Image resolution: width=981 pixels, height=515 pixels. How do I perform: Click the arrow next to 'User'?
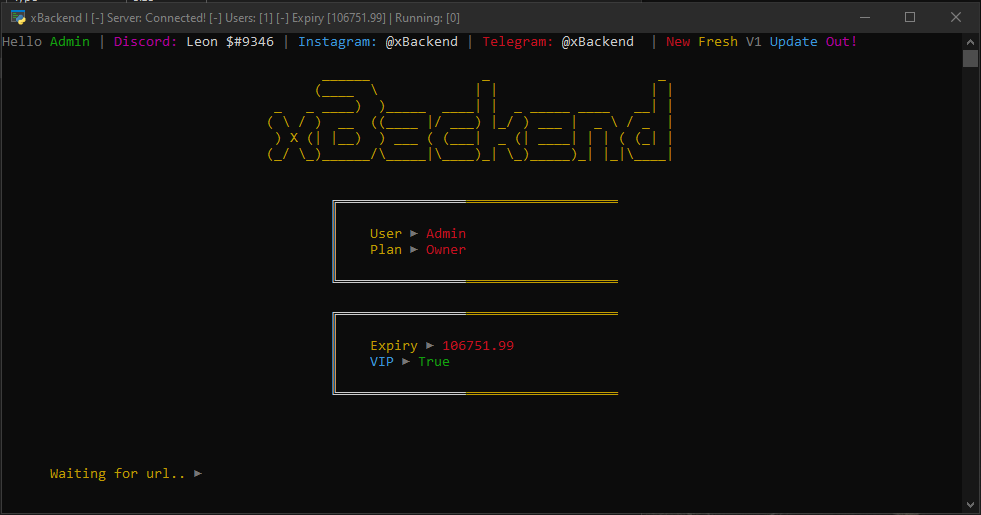[414, 233]
